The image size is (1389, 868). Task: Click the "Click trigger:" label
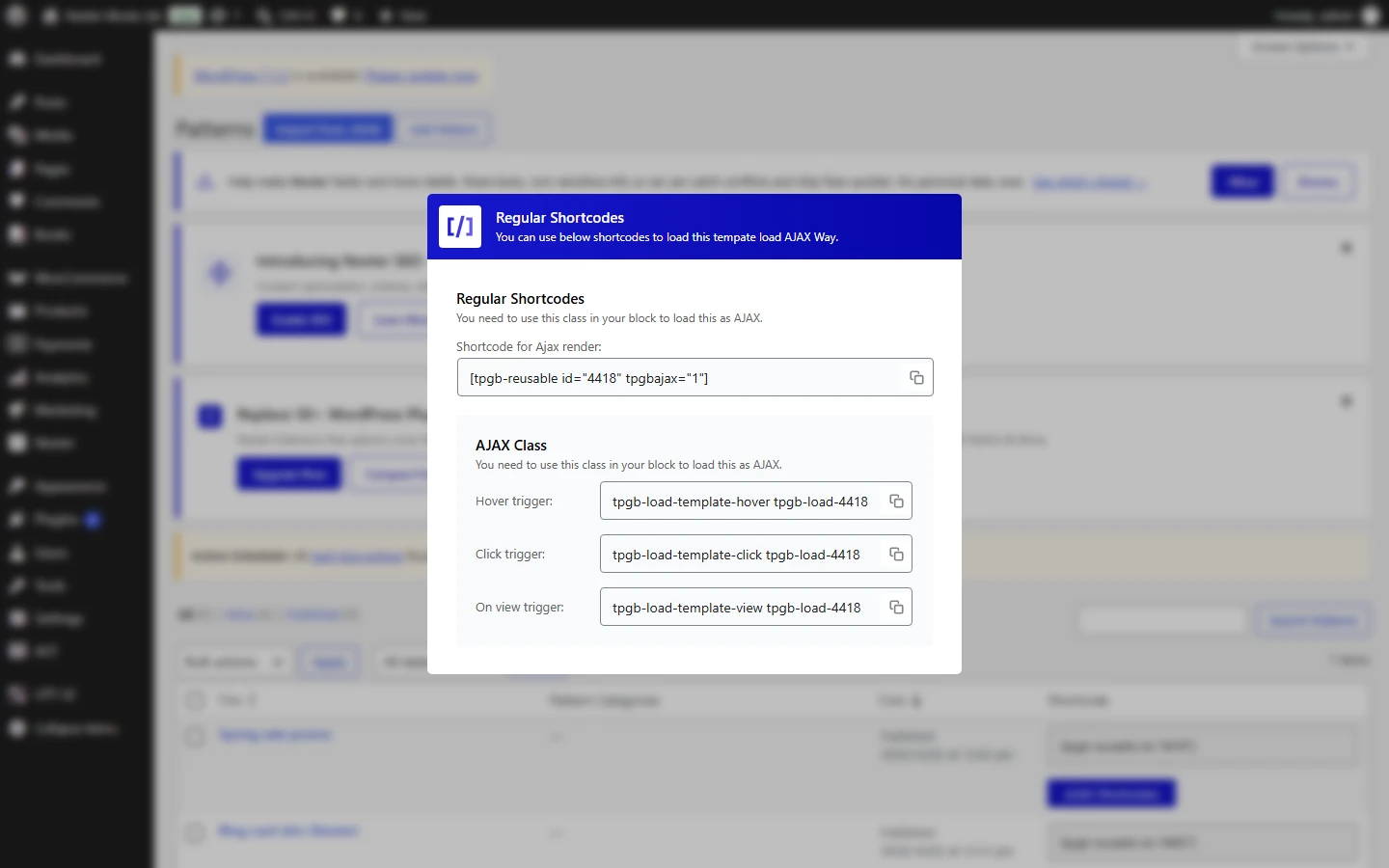[x=510, y=555]
